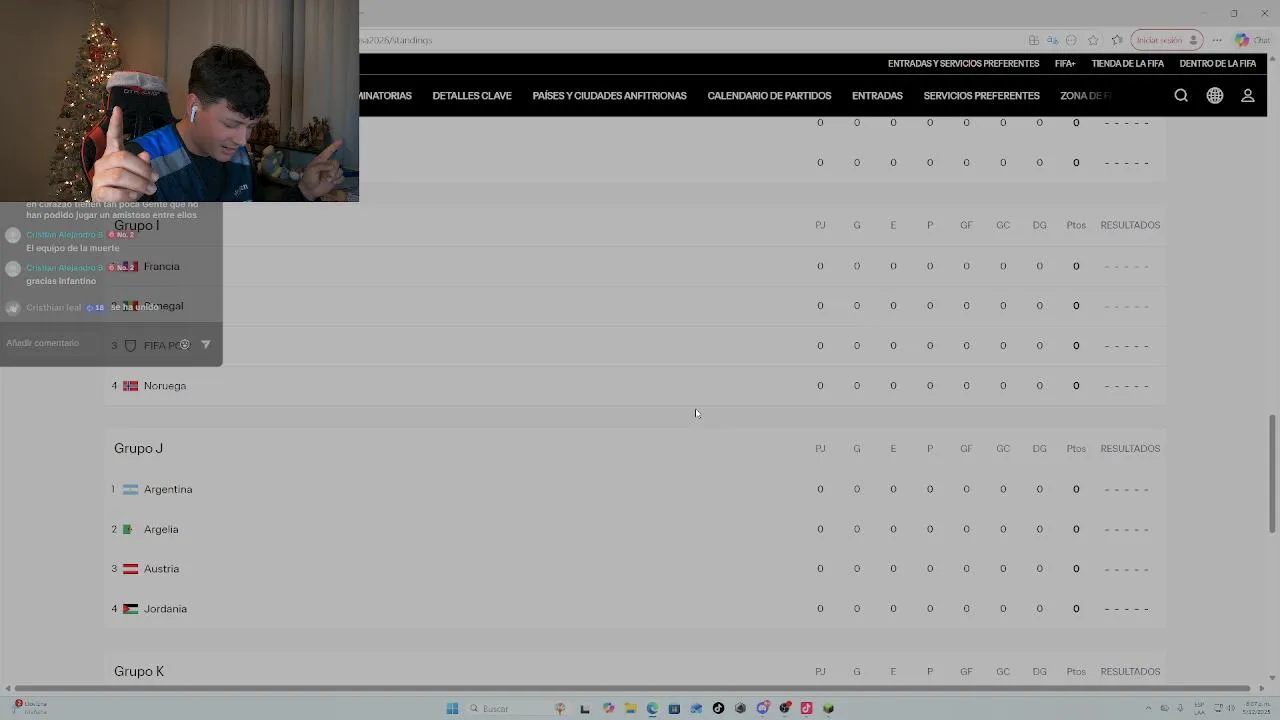Open the ZONA DE menu item
This screenshot has width=1280, height=720.
[1086, 96]
